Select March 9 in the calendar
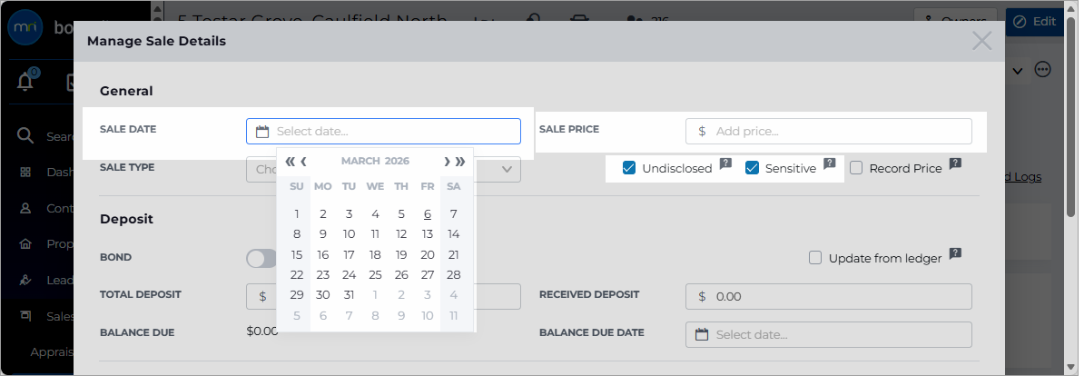The height and width of the screenshot is (376, 1080). [323, 234]
